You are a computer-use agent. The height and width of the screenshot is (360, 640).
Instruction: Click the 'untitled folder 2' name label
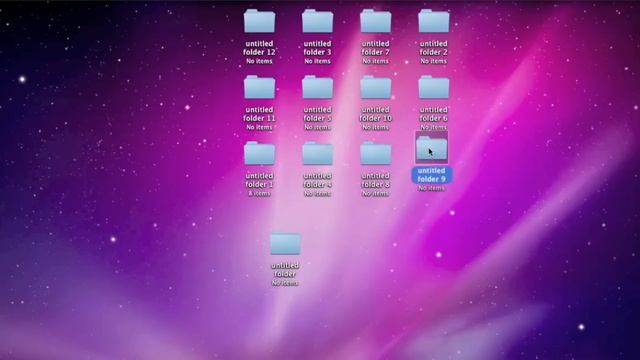433,48
